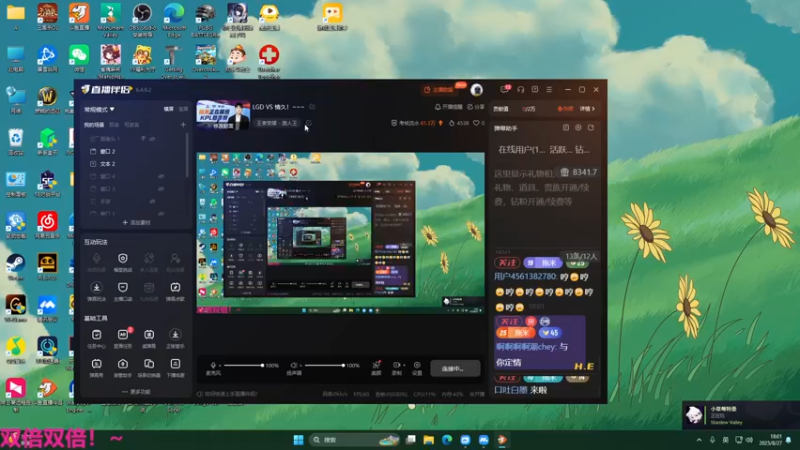Open the Windows Start menu
This screenshot has width=800, height=450.
click(x=298, y=440)
